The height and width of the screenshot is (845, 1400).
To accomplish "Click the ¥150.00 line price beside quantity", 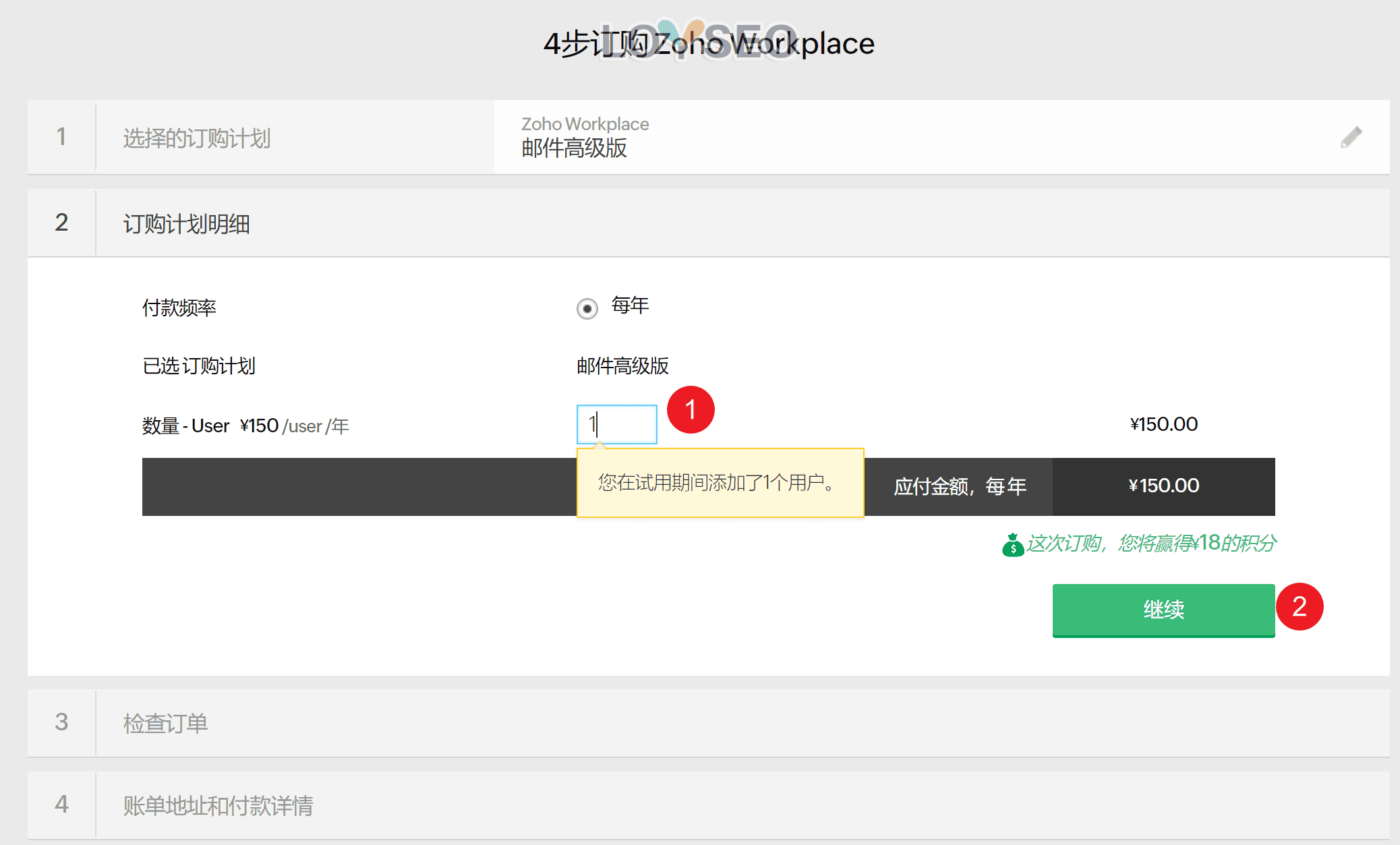I will pyautogui.click(x=1164, y=424).
